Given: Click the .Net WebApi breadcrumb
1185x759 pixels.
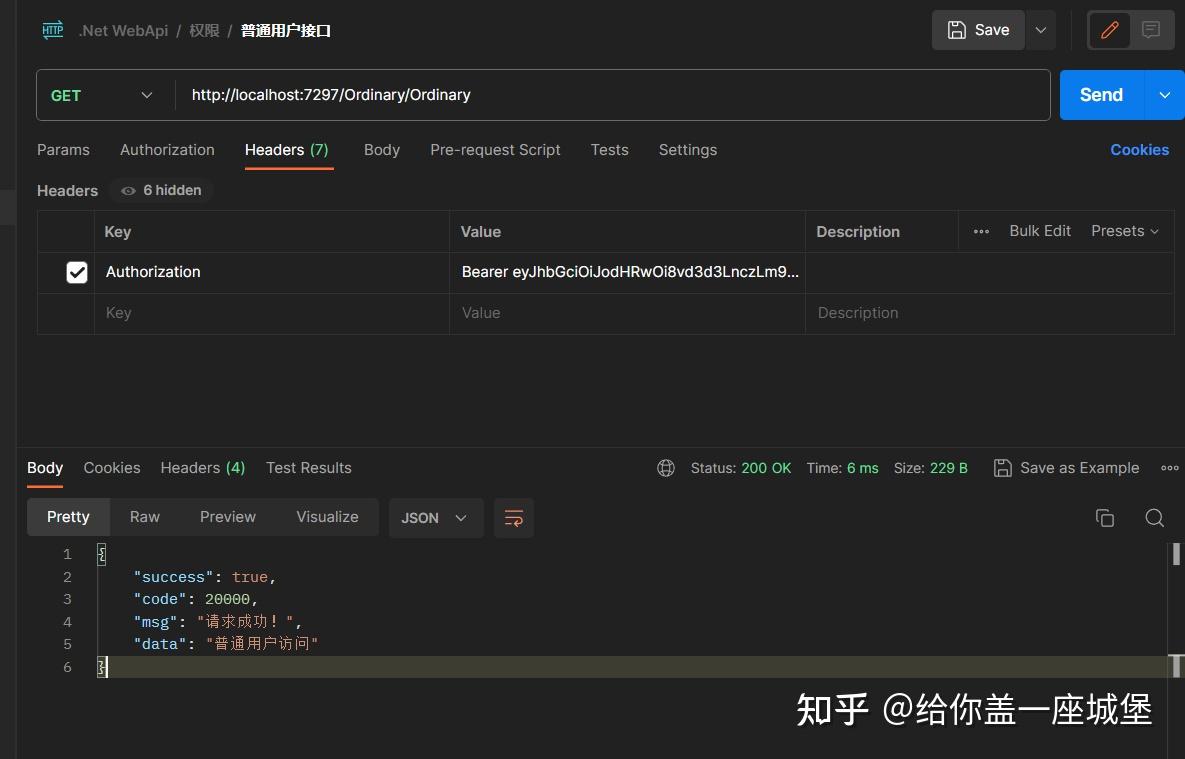Looking at the screenshot, I should tap(123, 30).
